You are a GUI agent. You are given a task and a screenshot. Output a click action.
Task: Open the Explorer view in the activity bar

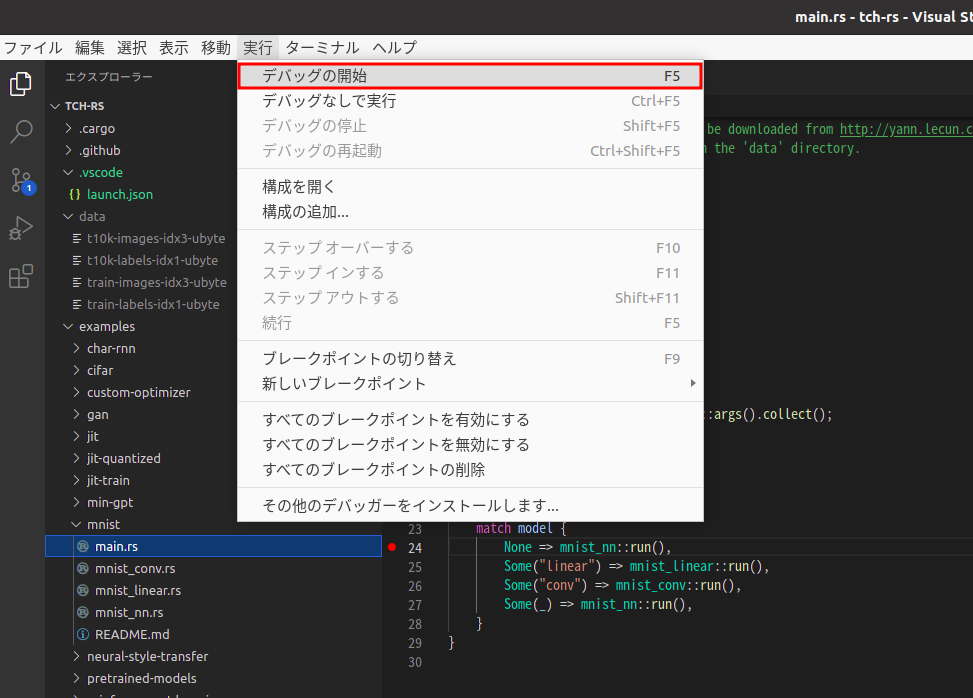tap(20, 84)
